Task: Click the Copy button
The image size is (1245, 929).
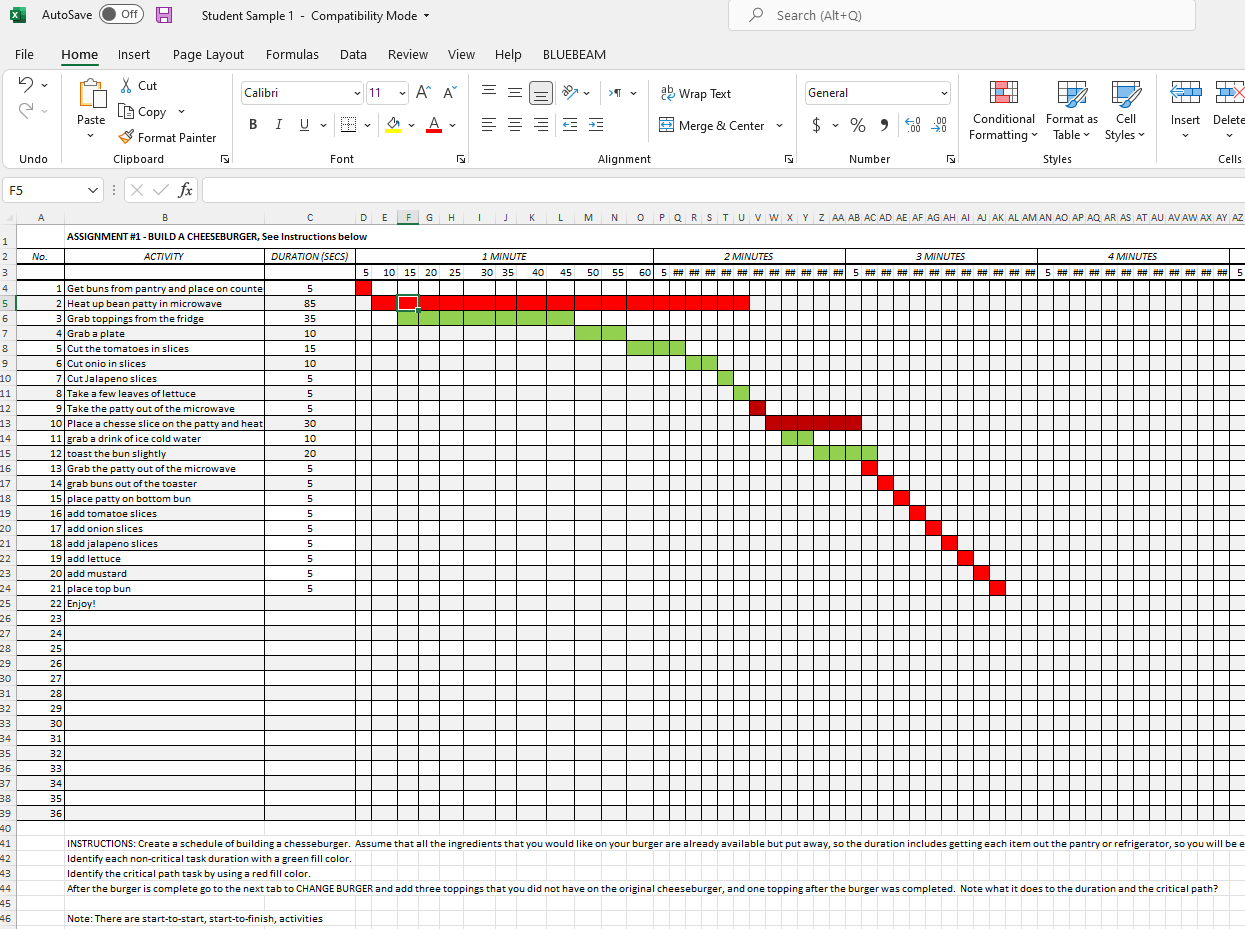Action: [x=143, y=112]
